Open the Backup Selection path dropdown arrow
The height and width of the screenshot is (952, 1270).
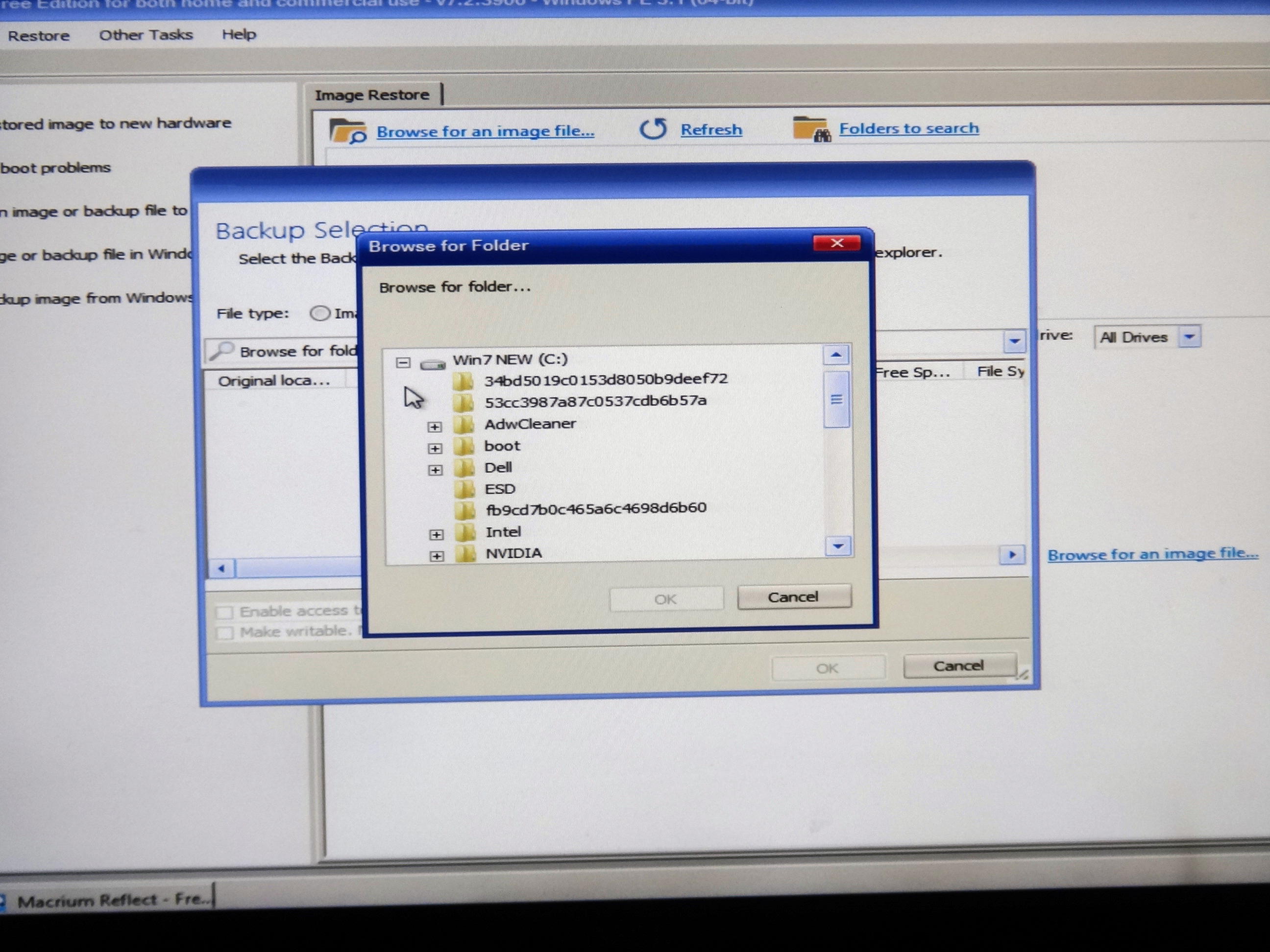[x=1015, y=341]
